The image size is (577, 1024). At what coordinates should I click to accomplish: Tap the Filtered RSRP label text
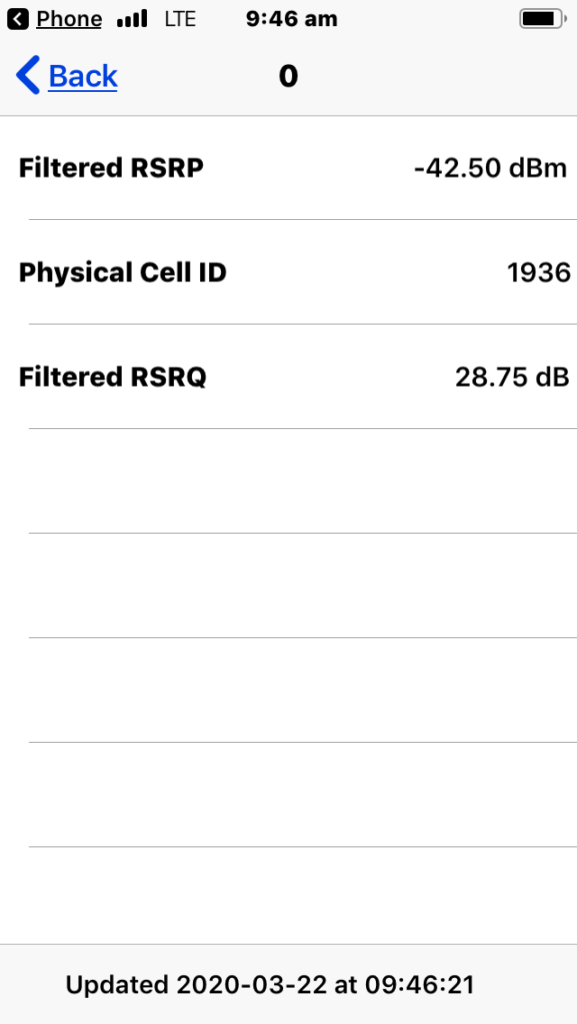click(x=110, y=167)
